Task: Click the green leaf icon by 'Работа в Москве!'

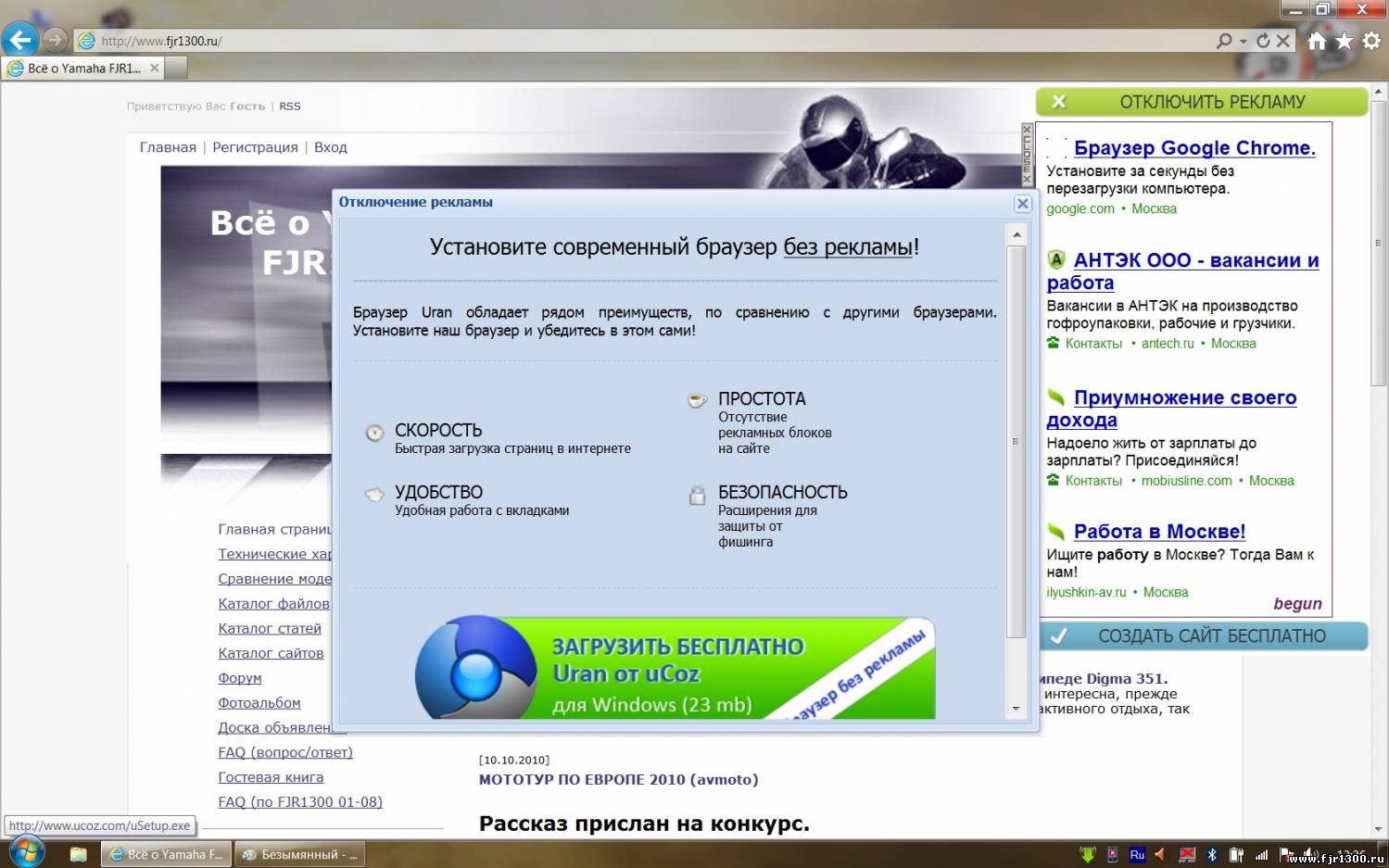Action: (x=1056, y=532)
